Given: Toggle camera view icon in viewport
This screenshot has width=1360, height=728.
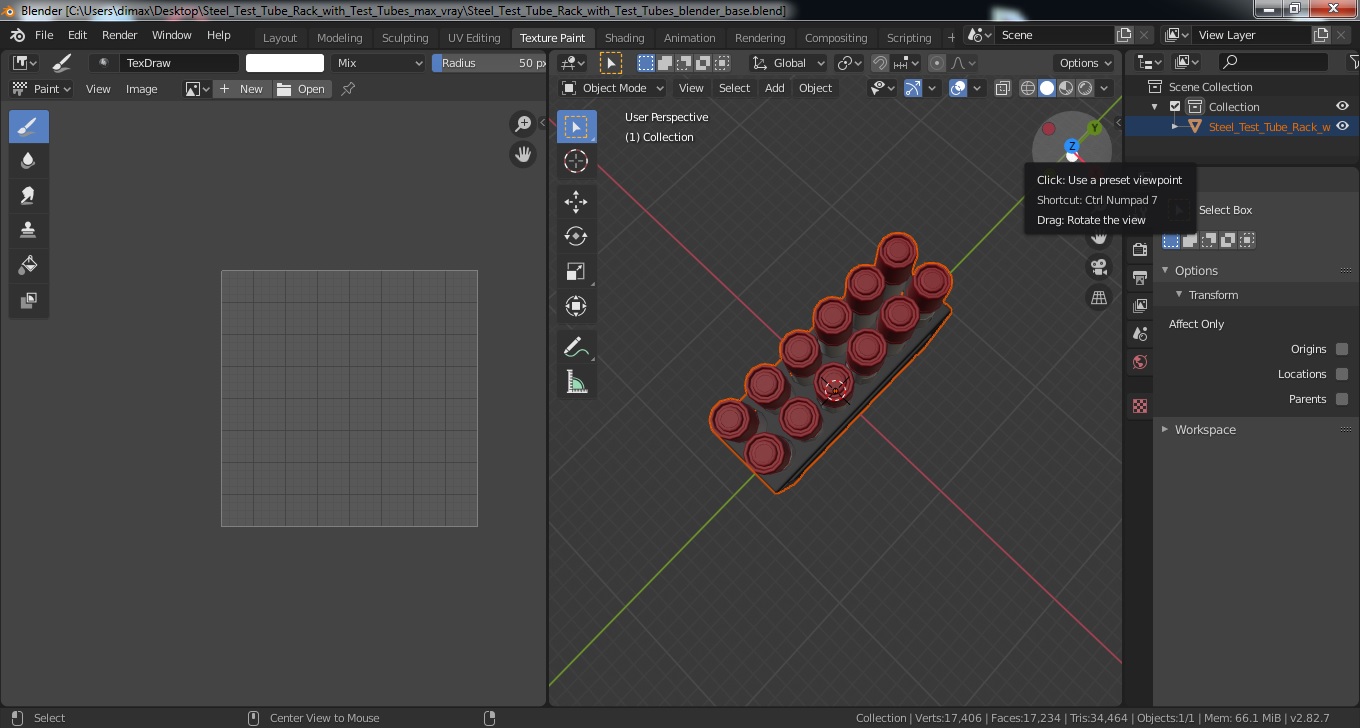Looking at the screenshot, I should [1099, 267].
